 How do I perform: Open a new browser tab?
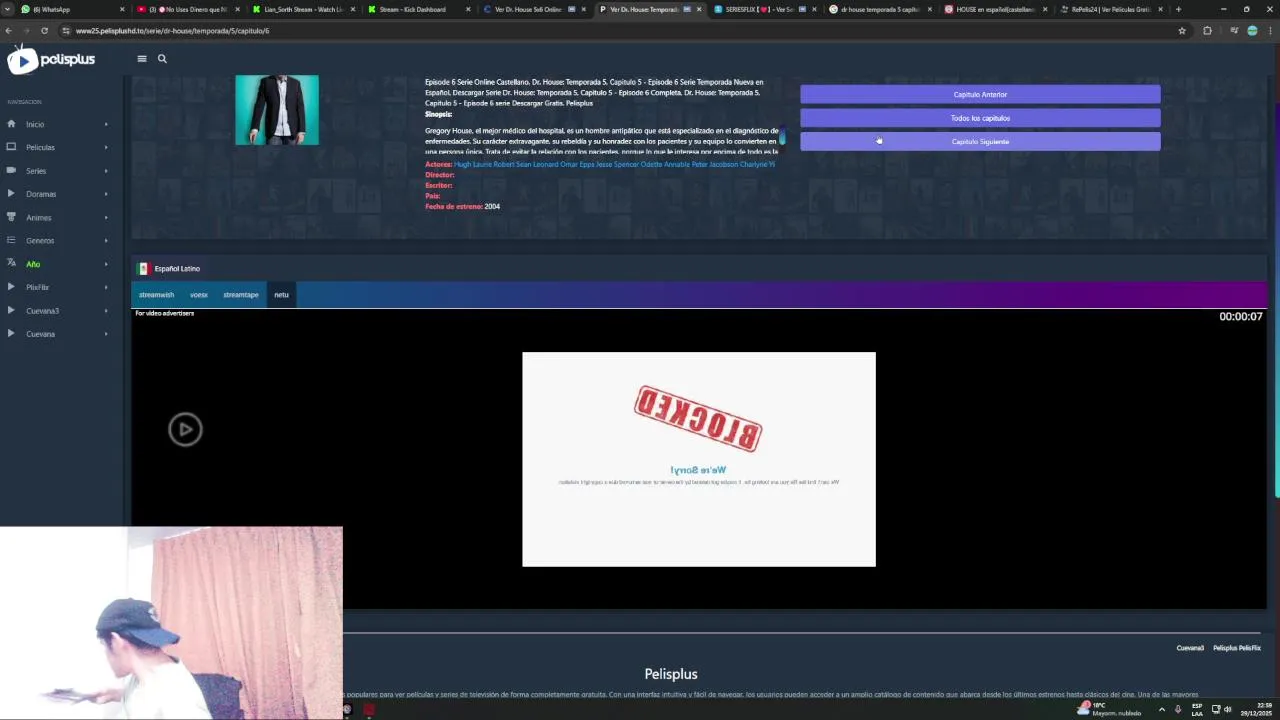pos(1178,9)
